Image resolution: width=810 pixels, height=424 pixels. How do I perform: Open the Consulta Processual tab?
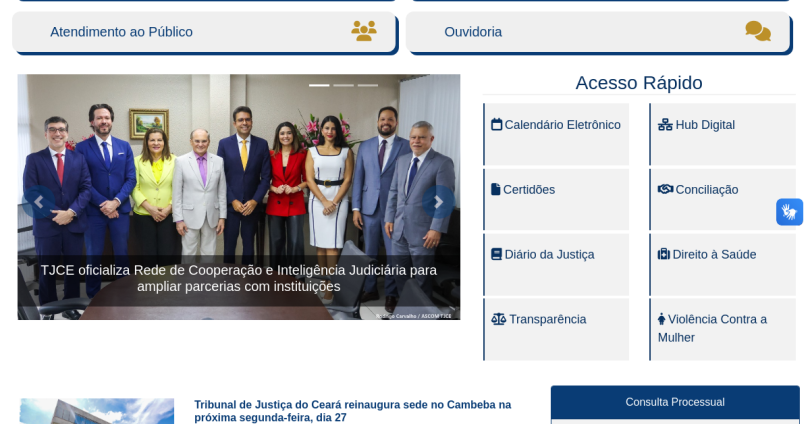(x=675, y=402)
